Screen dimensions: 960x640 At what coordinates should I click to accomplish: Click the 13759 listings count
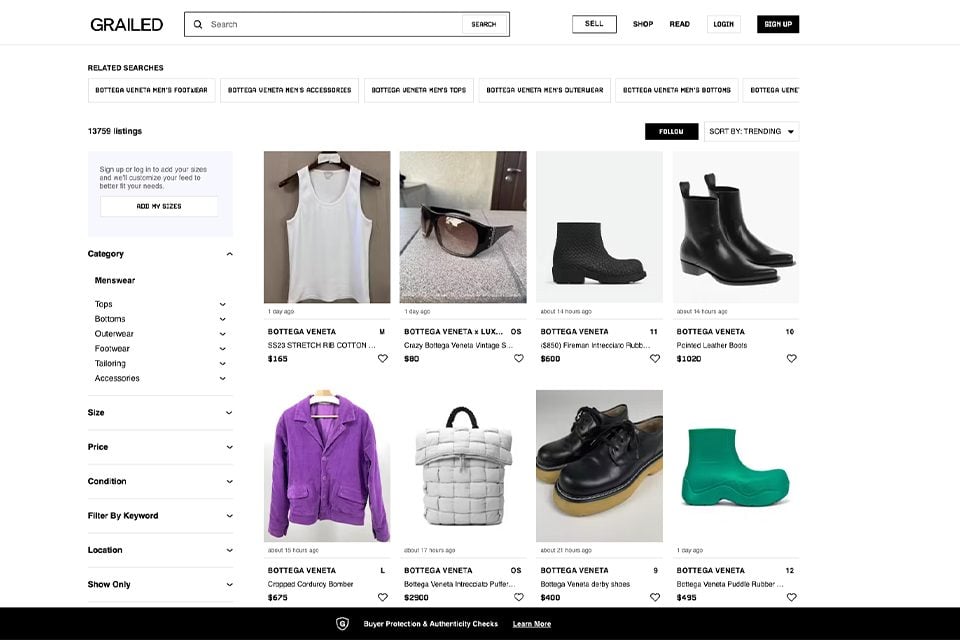[114, 131]
